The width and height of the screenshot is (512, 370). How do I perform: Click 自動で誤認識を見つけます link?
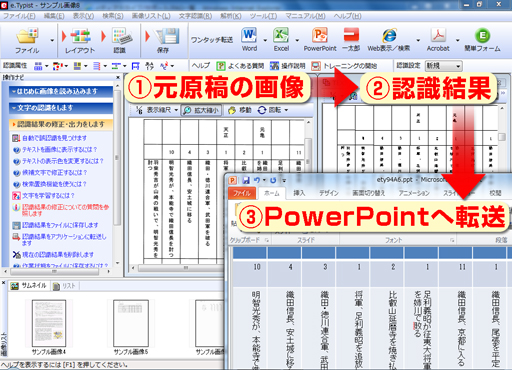(54, 138)
